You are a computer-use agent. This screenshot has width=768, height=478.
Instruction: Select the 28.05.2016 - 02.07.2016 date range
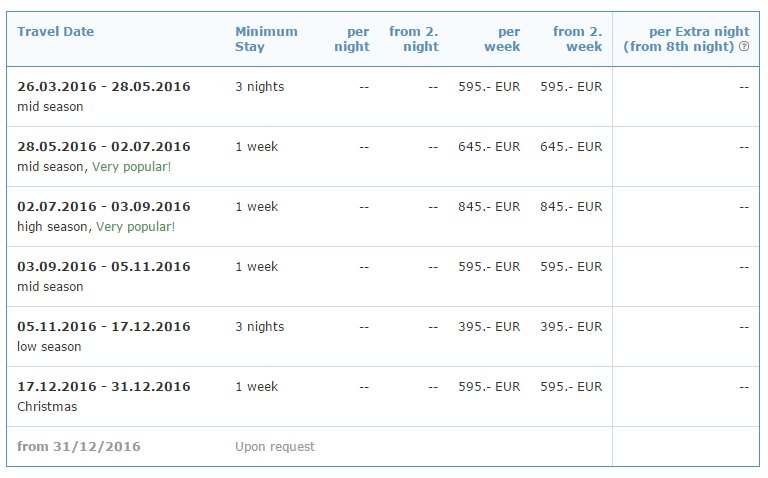tap(104, 147)
